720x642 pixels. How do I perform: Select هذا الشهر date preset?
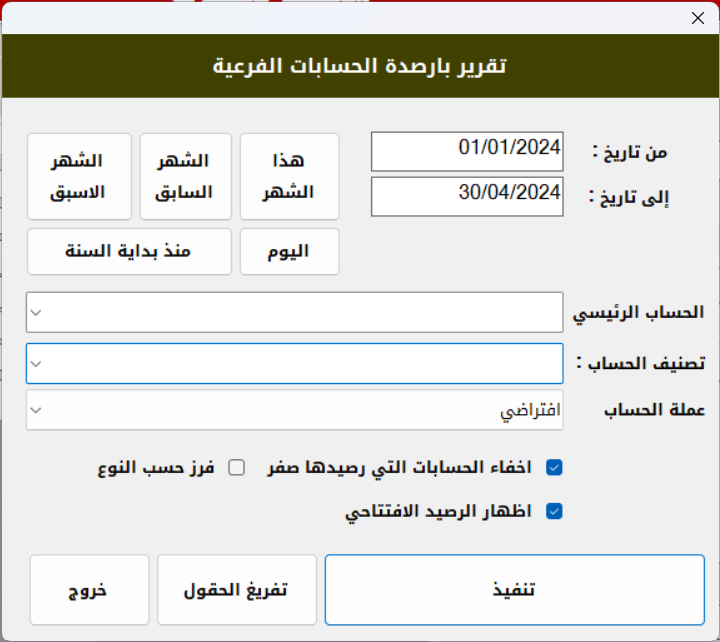tap(289, 176)
